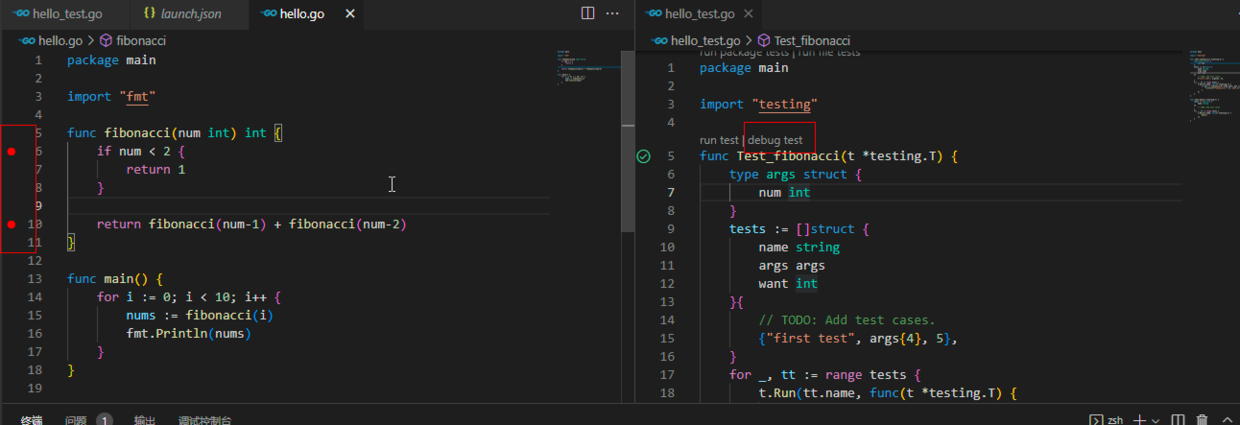Click 'package main' in hello.go
Image resolution: width=1240 pixels, height=425 pixels.
[x=111, y=60]
